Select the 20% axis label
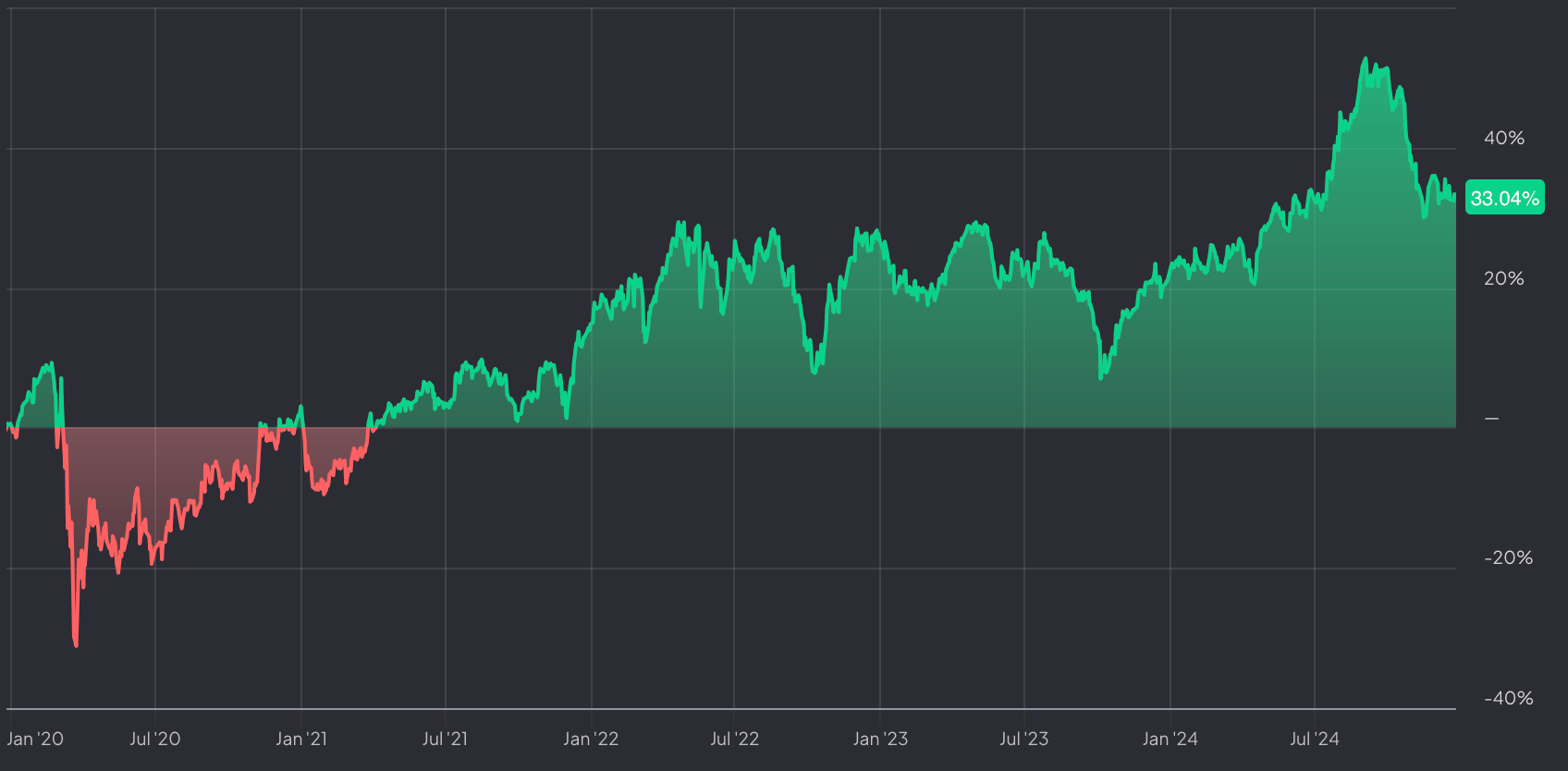The width and height of the screenshot is (1568, 771). pyautogui.click(x=1504, y=278)
